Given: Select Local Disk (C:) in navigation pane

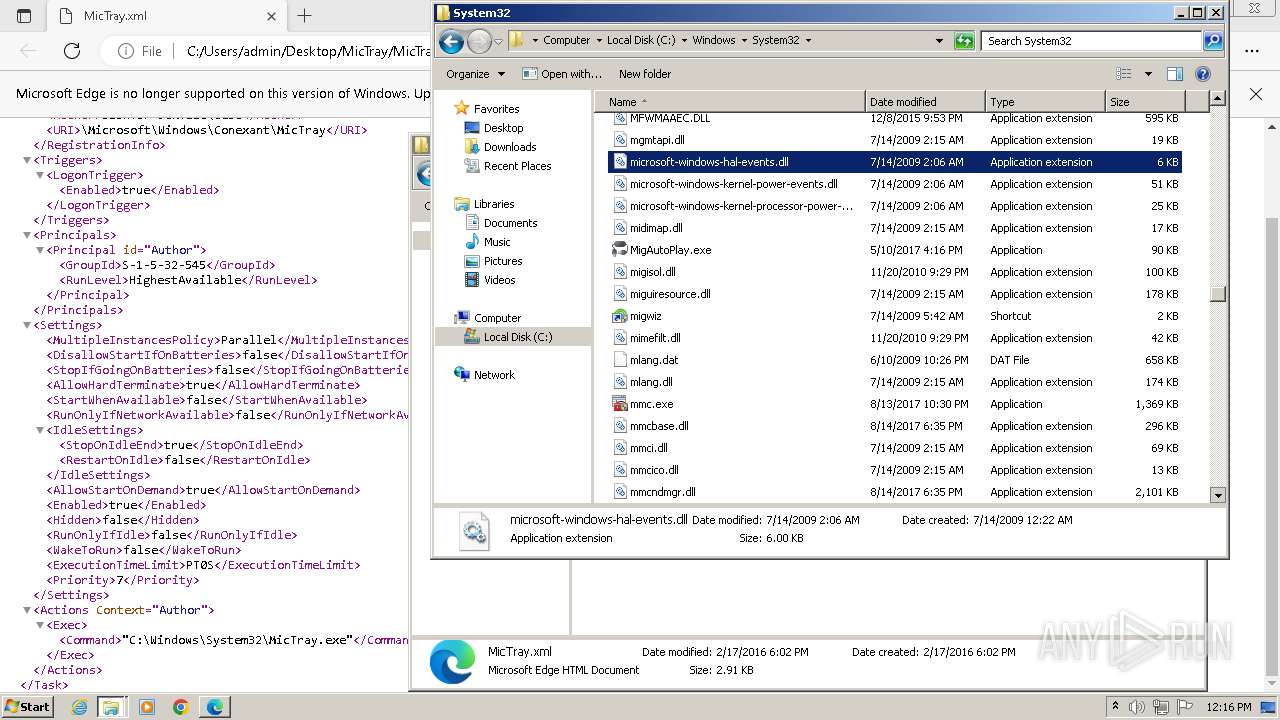Looking at the screenshot, I should click(x=517, y=337).
